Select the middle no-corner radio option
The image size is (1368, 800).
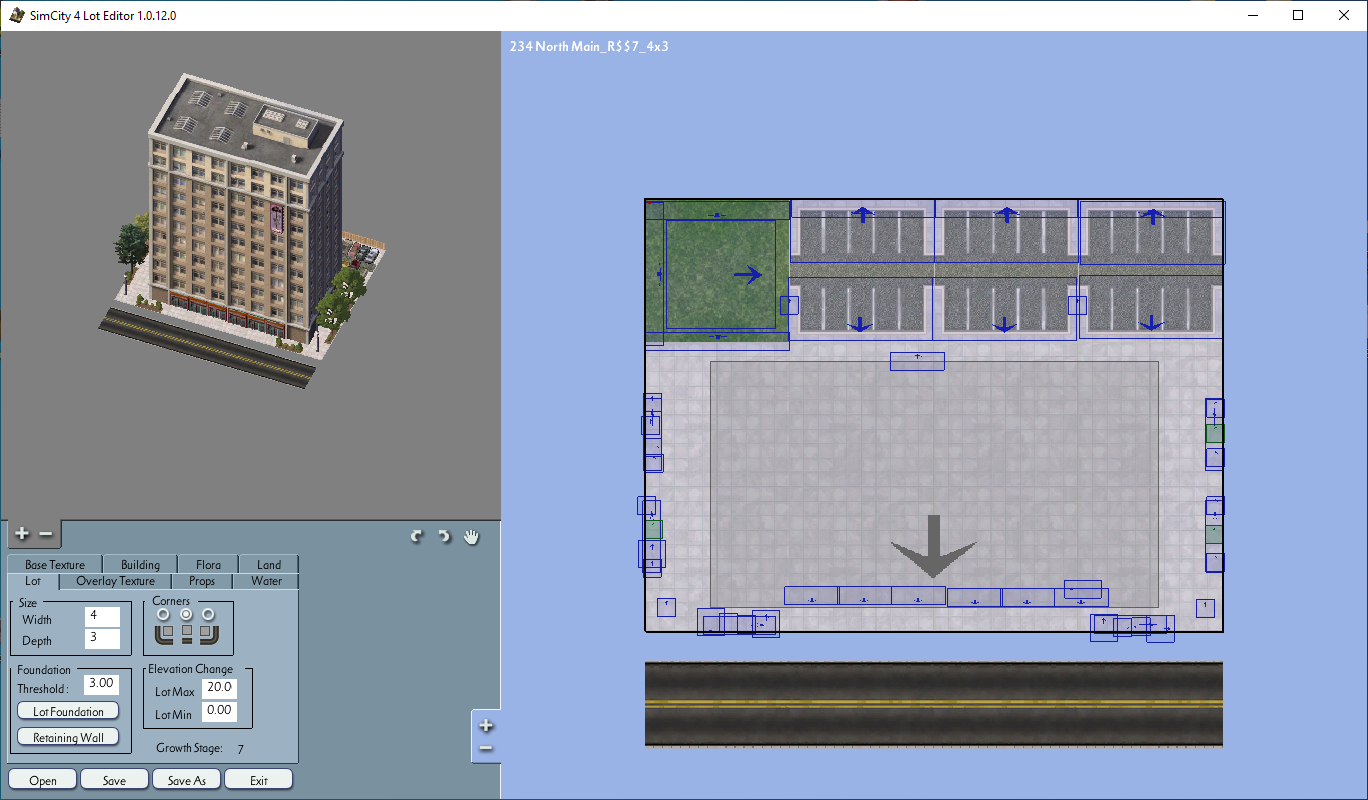186,614
